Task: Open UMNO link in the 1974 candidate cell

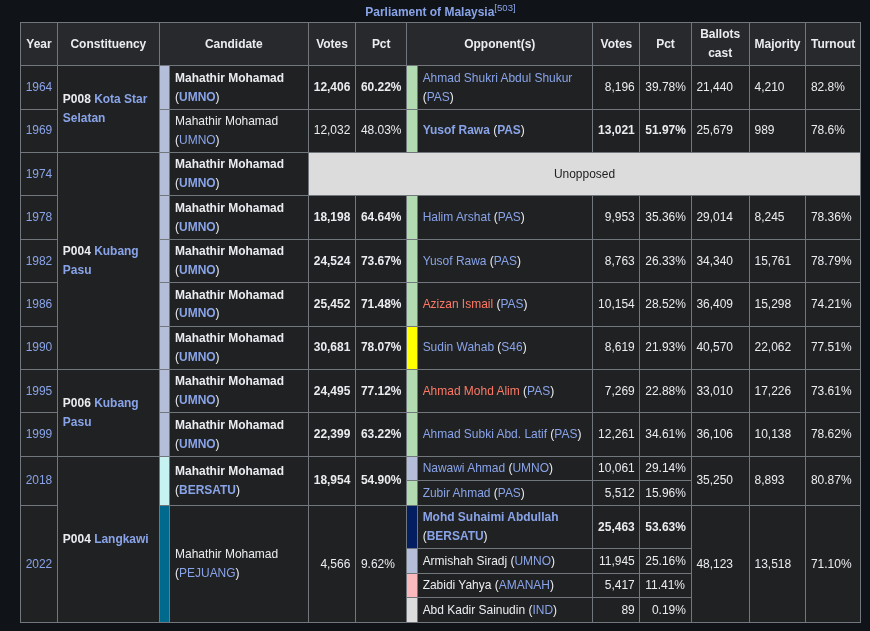Action: (x=197, y=183)
